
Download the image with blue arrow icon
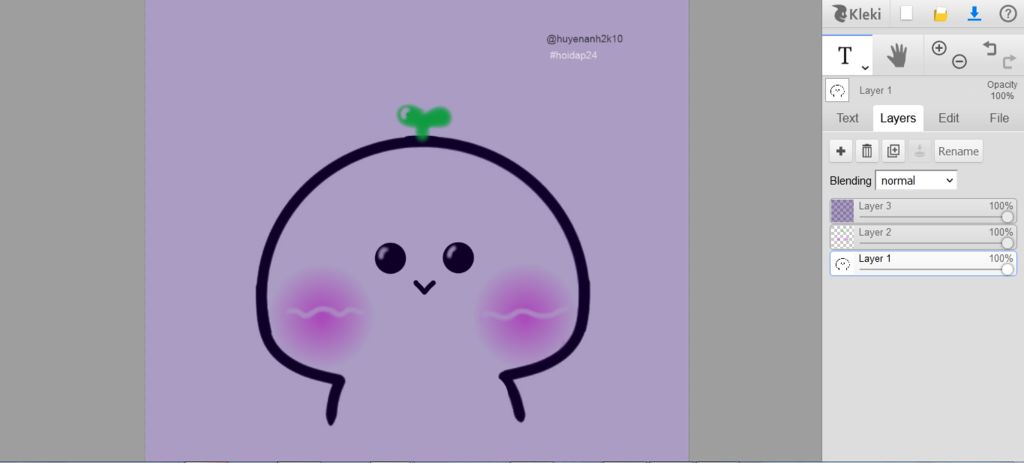pos(974,14)
